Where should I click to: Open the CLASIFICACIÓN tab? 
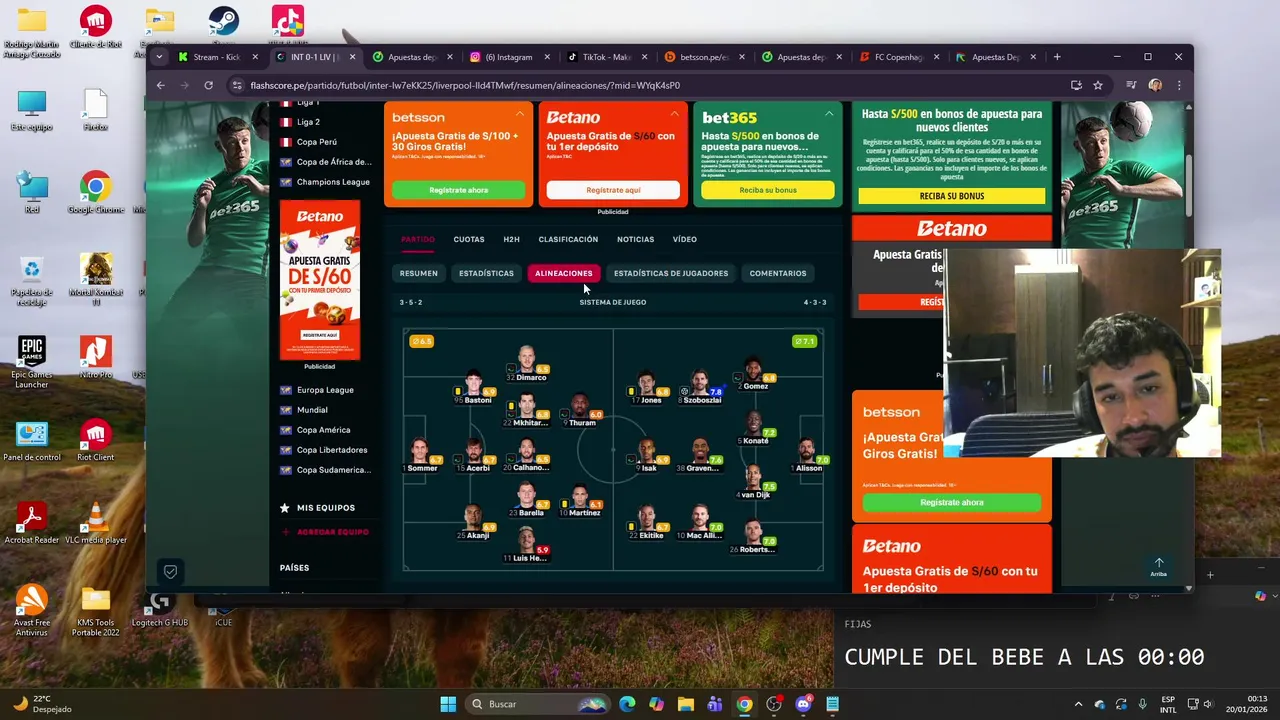pyautogui.click(x=568, y=239)
